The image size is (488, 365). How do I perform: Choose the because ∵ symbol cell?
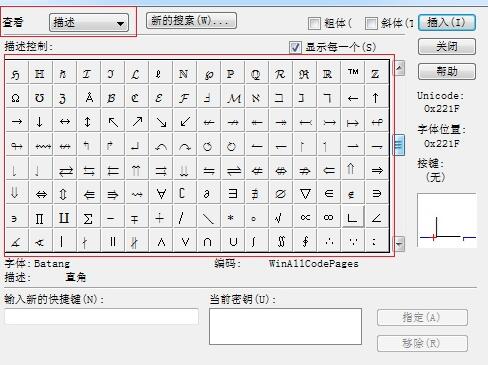pos(353,240)
